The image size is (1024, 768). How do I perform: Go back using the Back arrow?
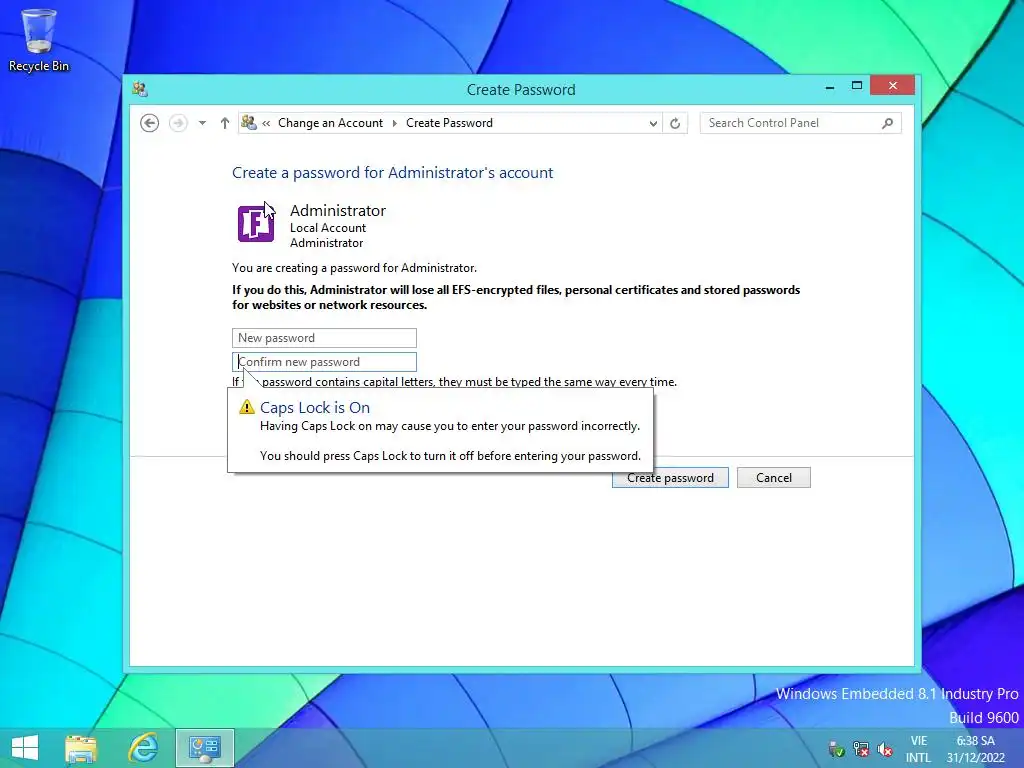pos(150,123)
